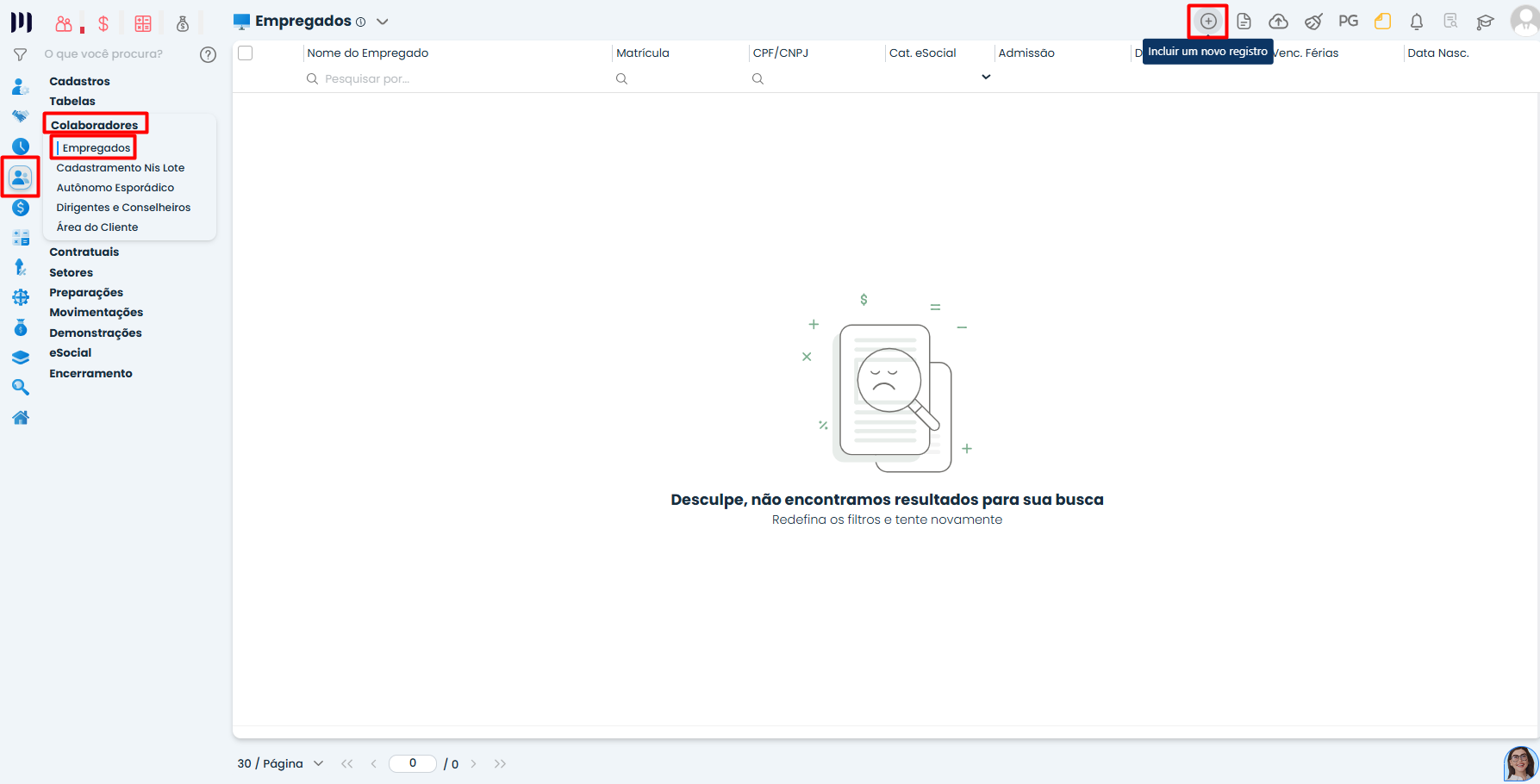Open the stacked layers sidebar icon
Viewport: 1540px width, 784px height.
pyautogui.click(x=21, y=358)
